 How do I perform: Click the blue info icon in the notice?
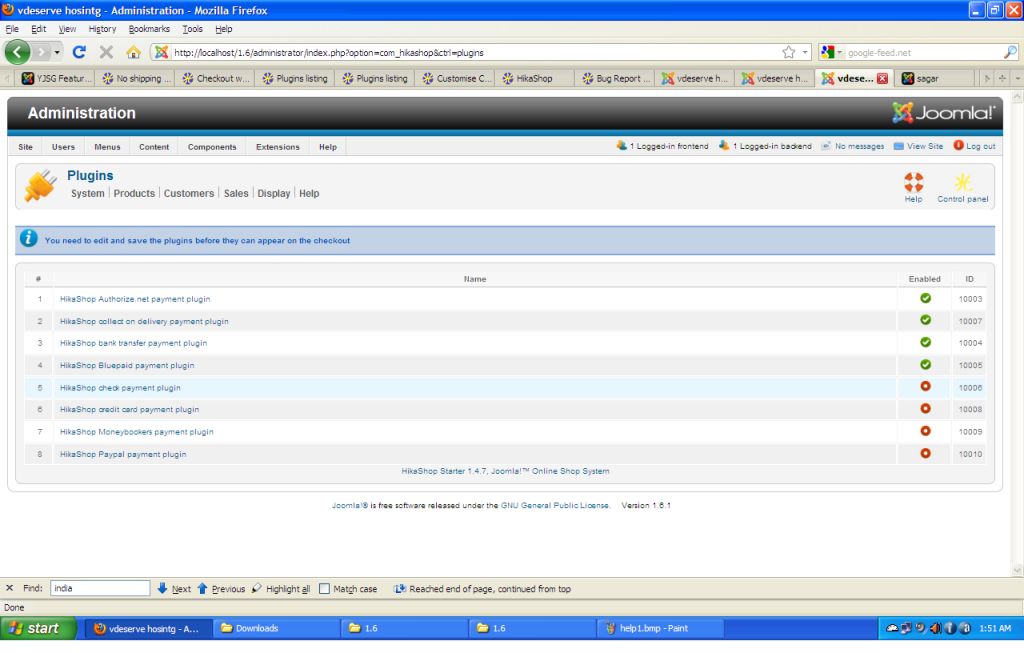point(28,238)
